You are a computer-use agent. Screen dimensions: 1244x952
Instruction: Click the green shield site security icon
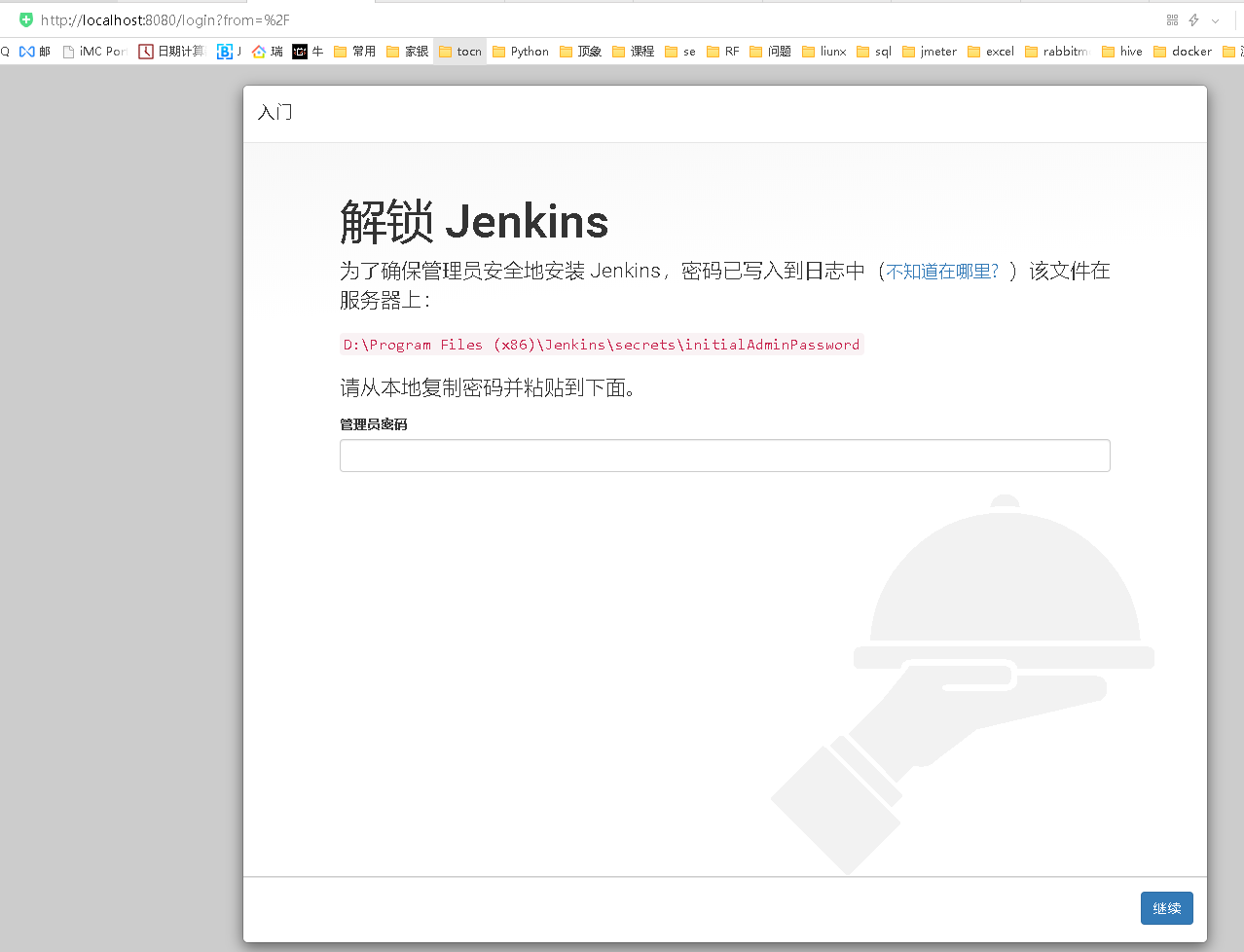point(26,19)
